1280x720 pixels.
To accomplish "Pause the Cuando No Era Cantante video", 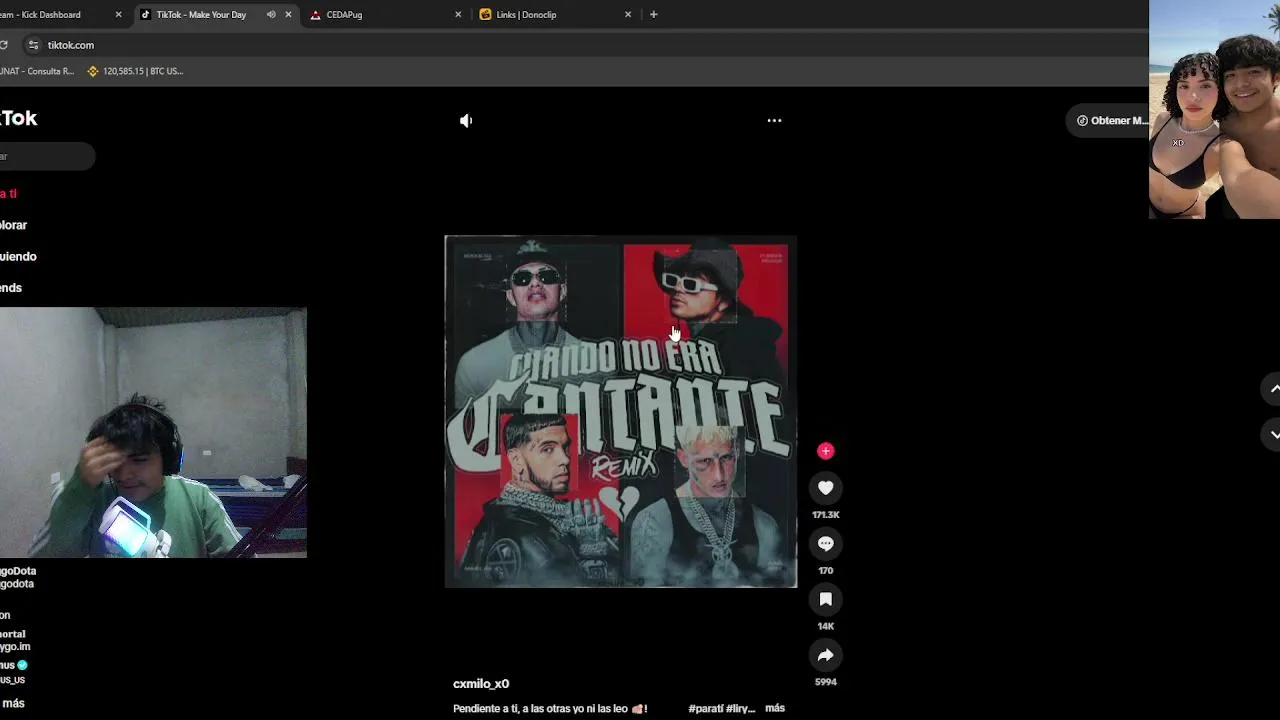I will [x=621, y=411].
